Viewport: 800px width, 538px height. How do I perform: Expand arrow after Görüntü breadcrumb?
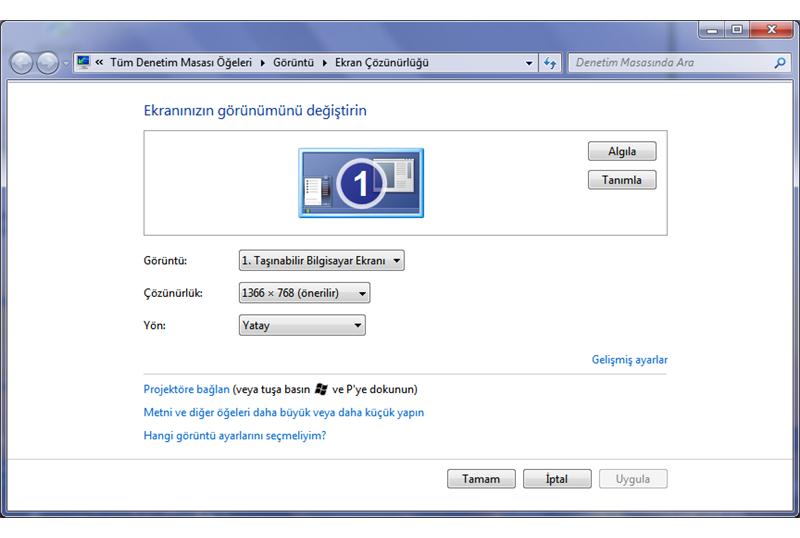coord(324,63)
